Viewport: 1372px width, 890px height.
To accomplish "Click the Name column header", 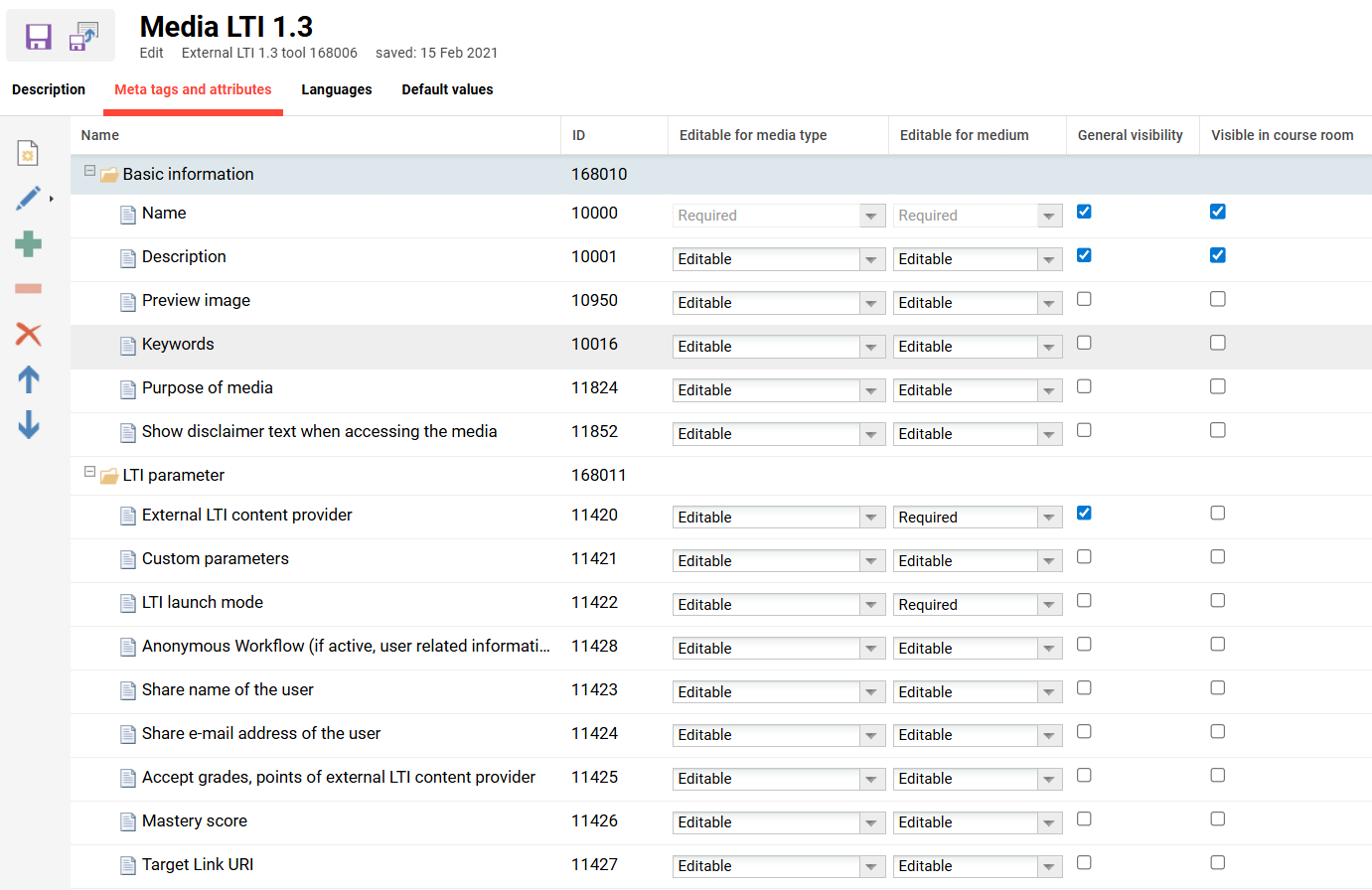I will tap(100, 135).
